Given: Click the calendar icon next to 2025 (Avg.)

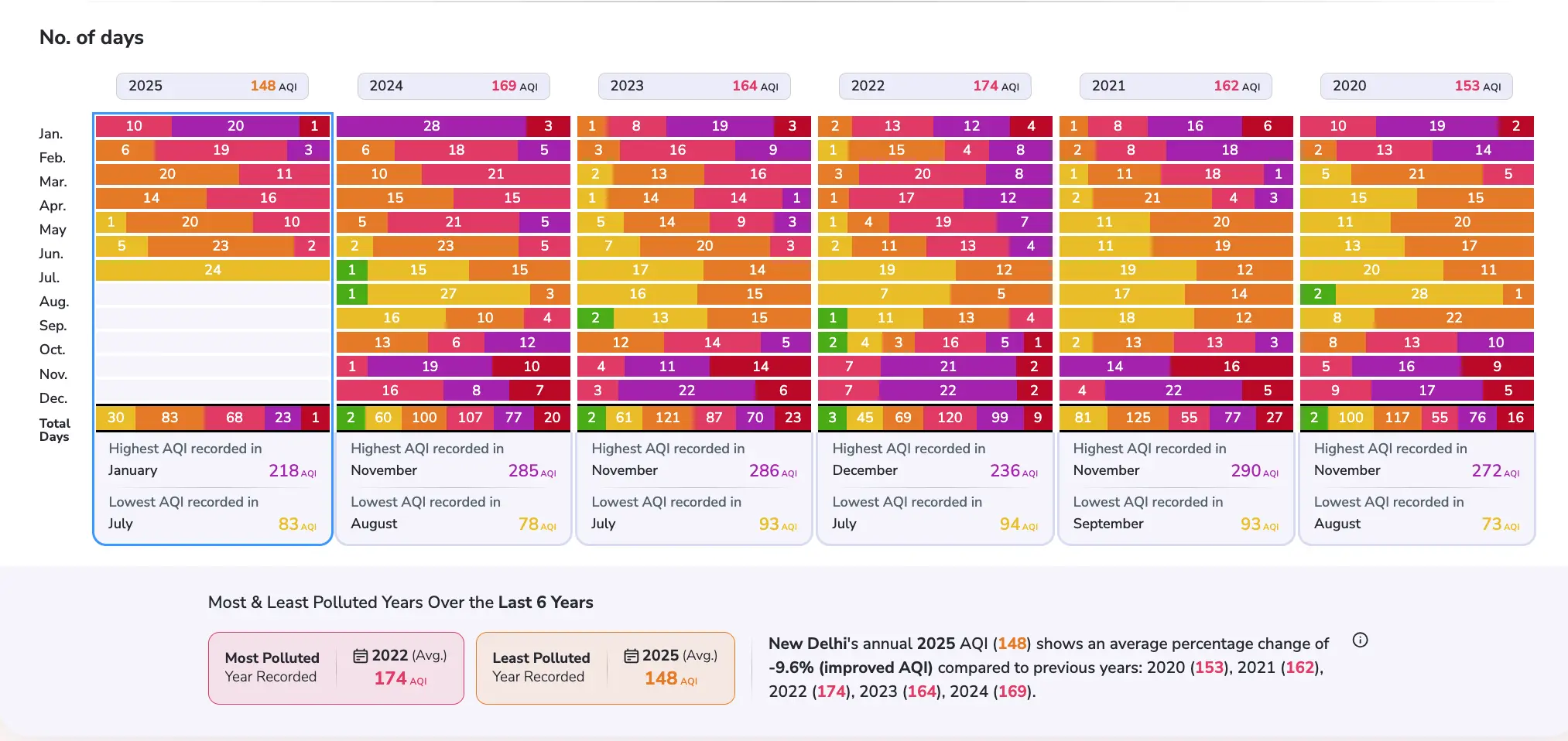Looking at the screenshot, I should coord(631,656).
